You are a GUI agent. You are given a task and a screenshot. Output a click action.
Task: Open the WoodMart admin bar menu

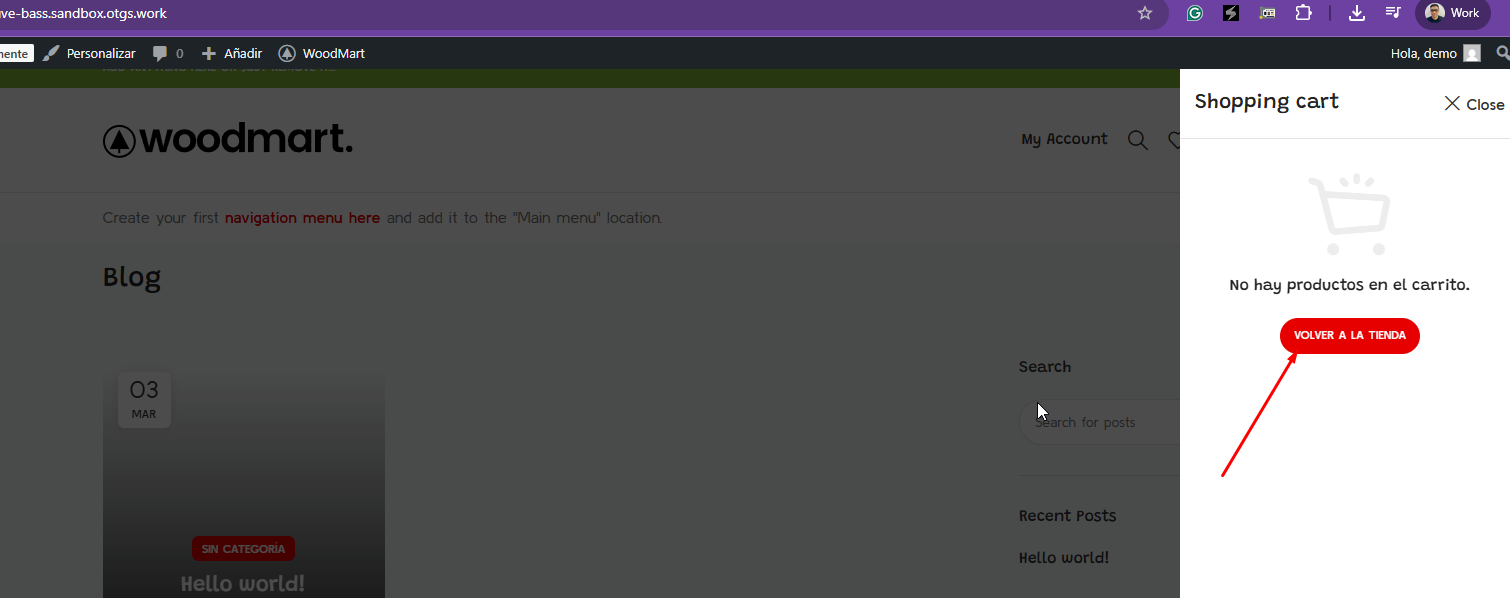point(322,53)
